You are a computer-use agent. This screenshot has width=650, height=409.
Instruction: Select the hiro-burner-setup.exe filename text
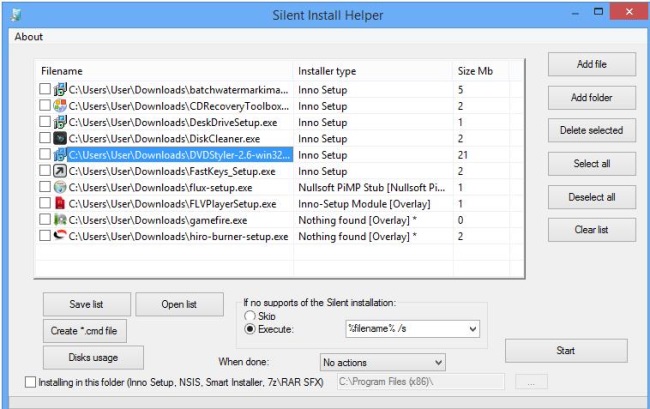[x=178, y=237]
